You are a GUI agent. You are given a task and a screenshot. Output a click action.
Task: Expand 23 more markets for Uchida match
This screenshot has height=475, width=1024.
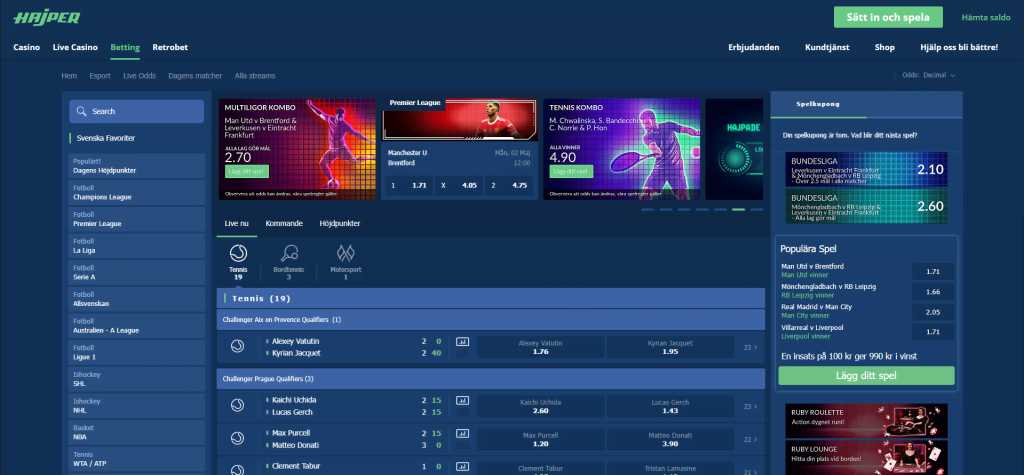coord(750,406)
